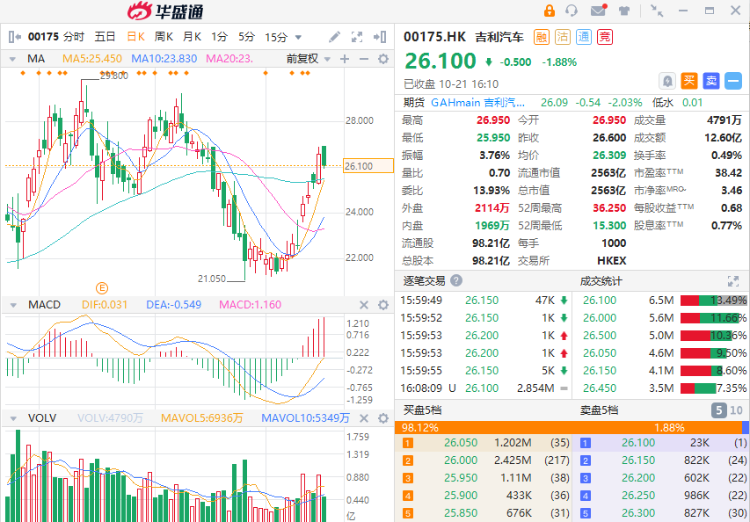The height and width of the screenshot is (522, 750).
Task: Set a price alert bell icon
Action: click(x=667, y=81)
